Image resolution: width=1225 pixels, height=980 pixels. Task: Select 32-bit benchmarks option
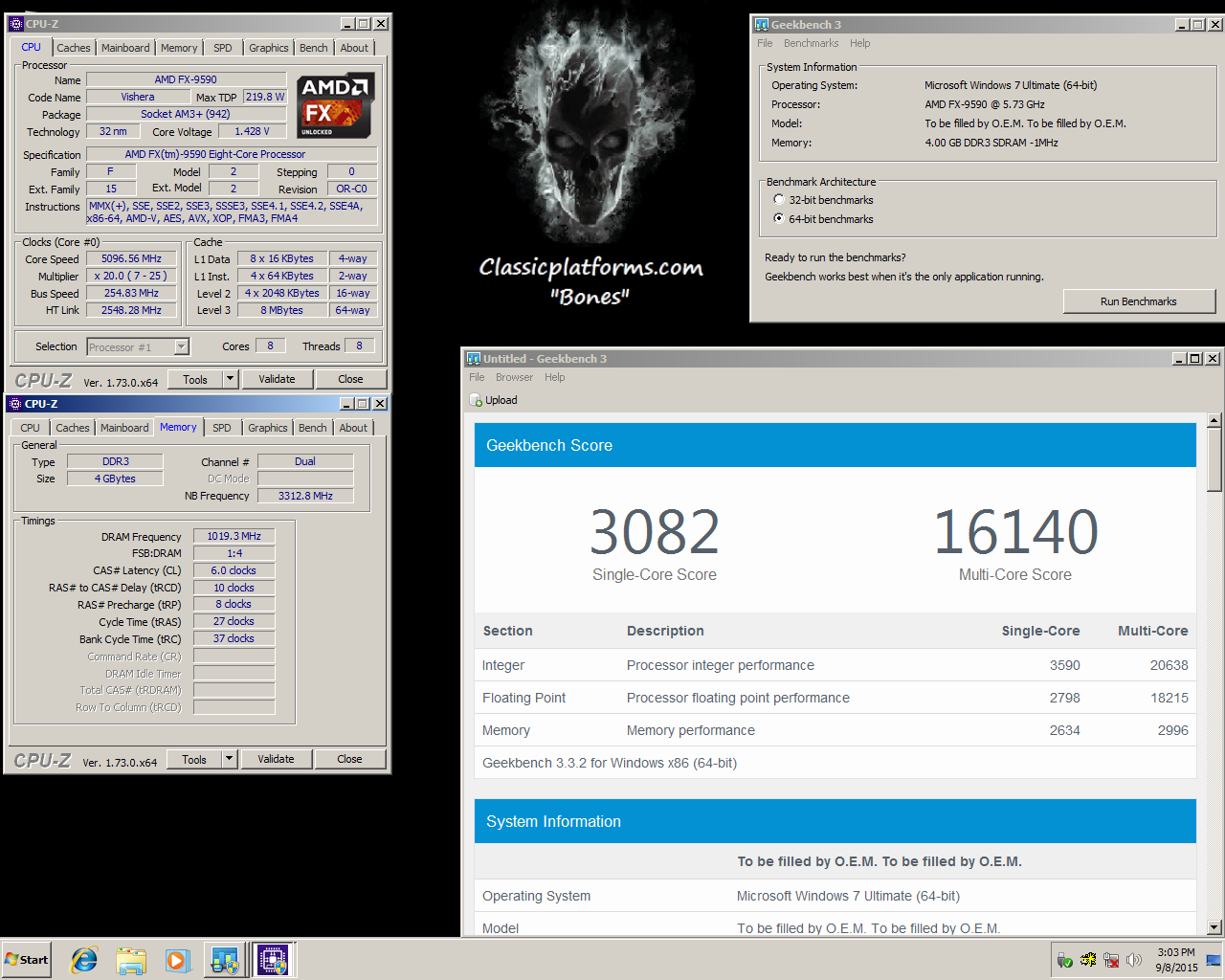point(779,200)
